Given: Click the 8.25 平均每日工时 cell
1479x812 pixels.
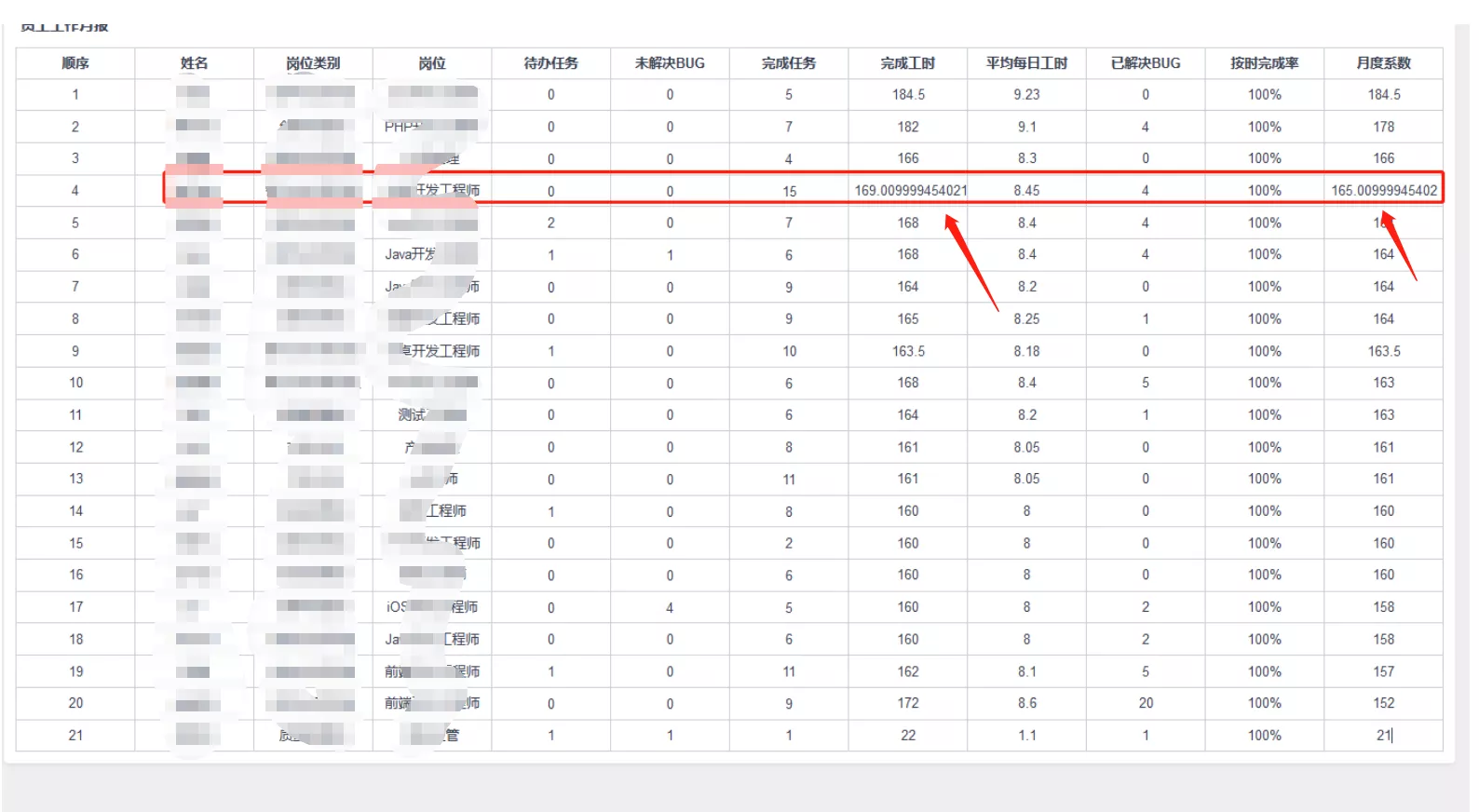Looking at the screenshot, I should tap(1026, 319).
